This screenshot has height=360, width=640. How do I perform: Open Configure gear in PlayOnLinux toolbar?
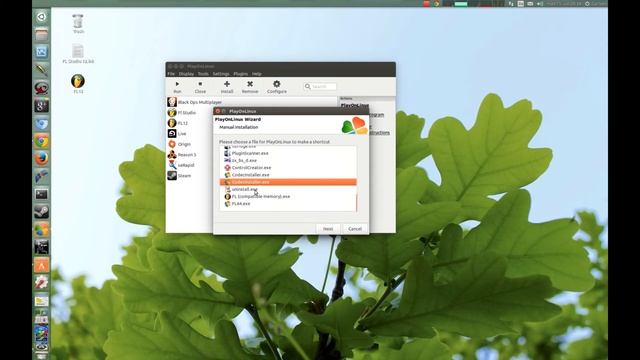coord(277,87)
